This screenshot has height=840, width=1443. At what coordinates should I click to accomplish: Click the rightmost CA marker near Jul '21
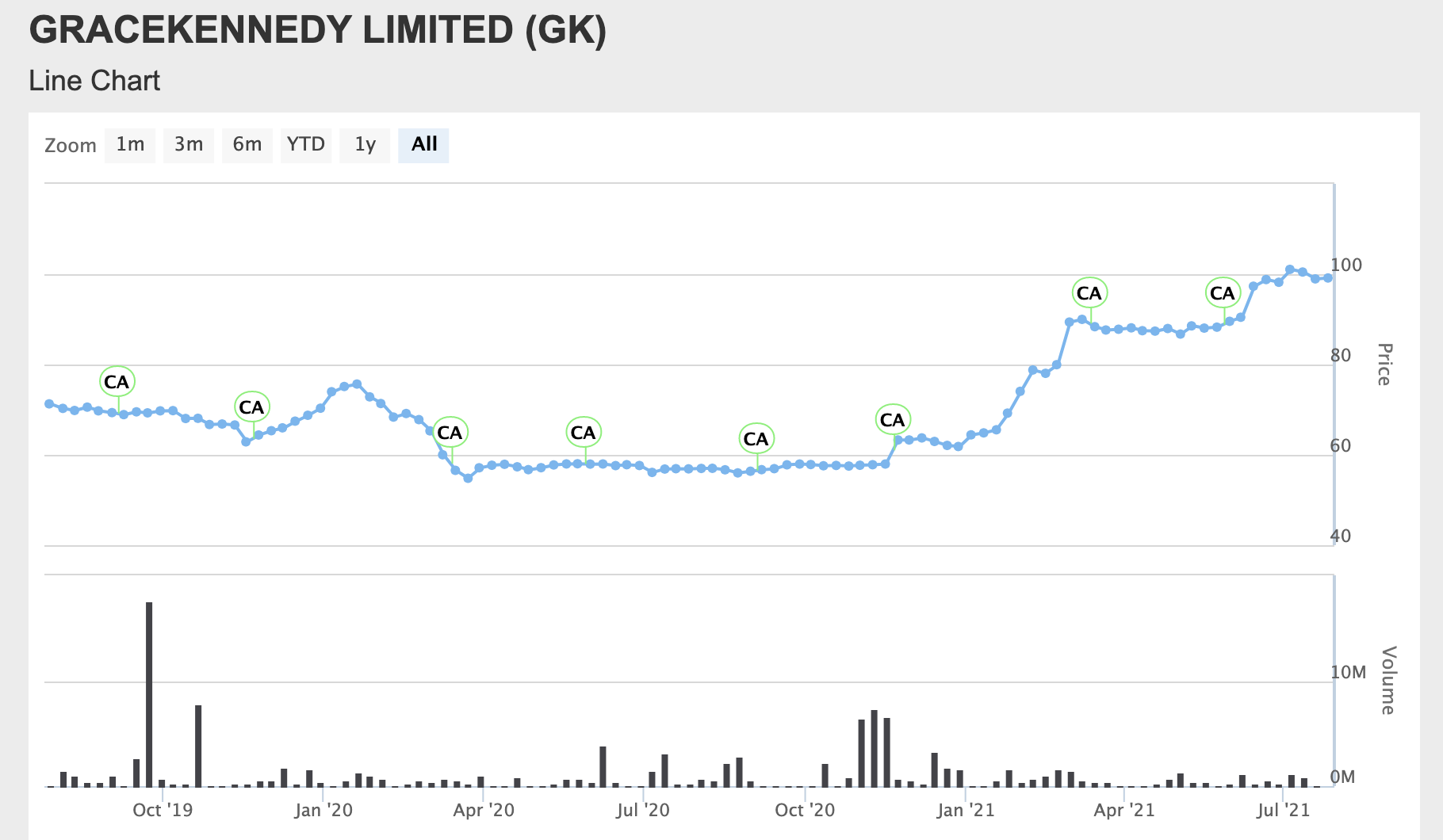coord(1223,292)
